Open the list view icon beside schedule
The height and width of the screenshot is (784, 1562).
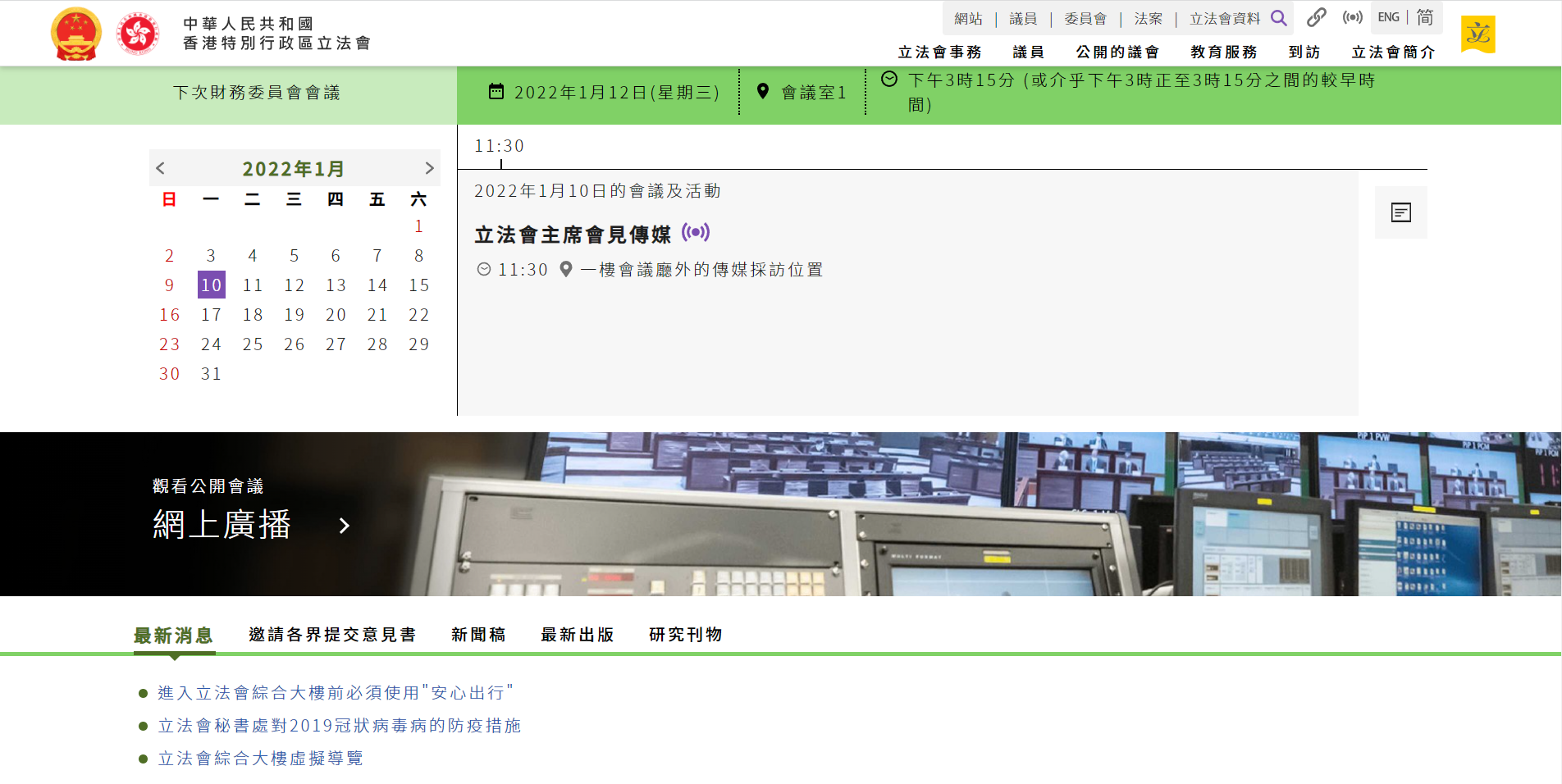pos(1400,212)
